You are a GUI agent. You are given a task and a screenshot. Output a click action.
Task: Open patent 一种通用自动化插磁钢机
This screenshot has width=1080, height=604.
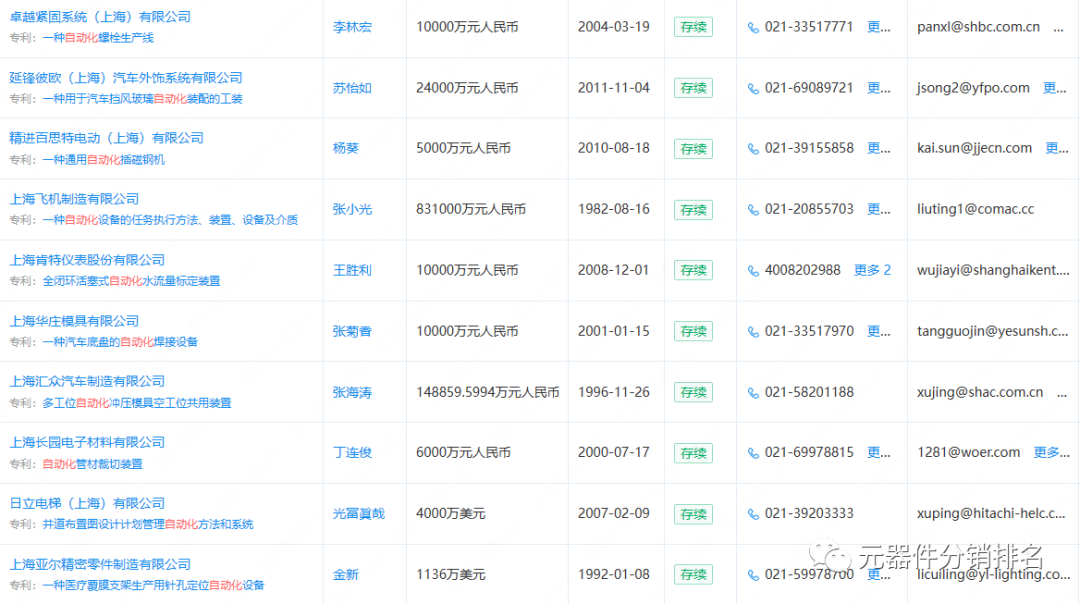[x=103, y=160]
